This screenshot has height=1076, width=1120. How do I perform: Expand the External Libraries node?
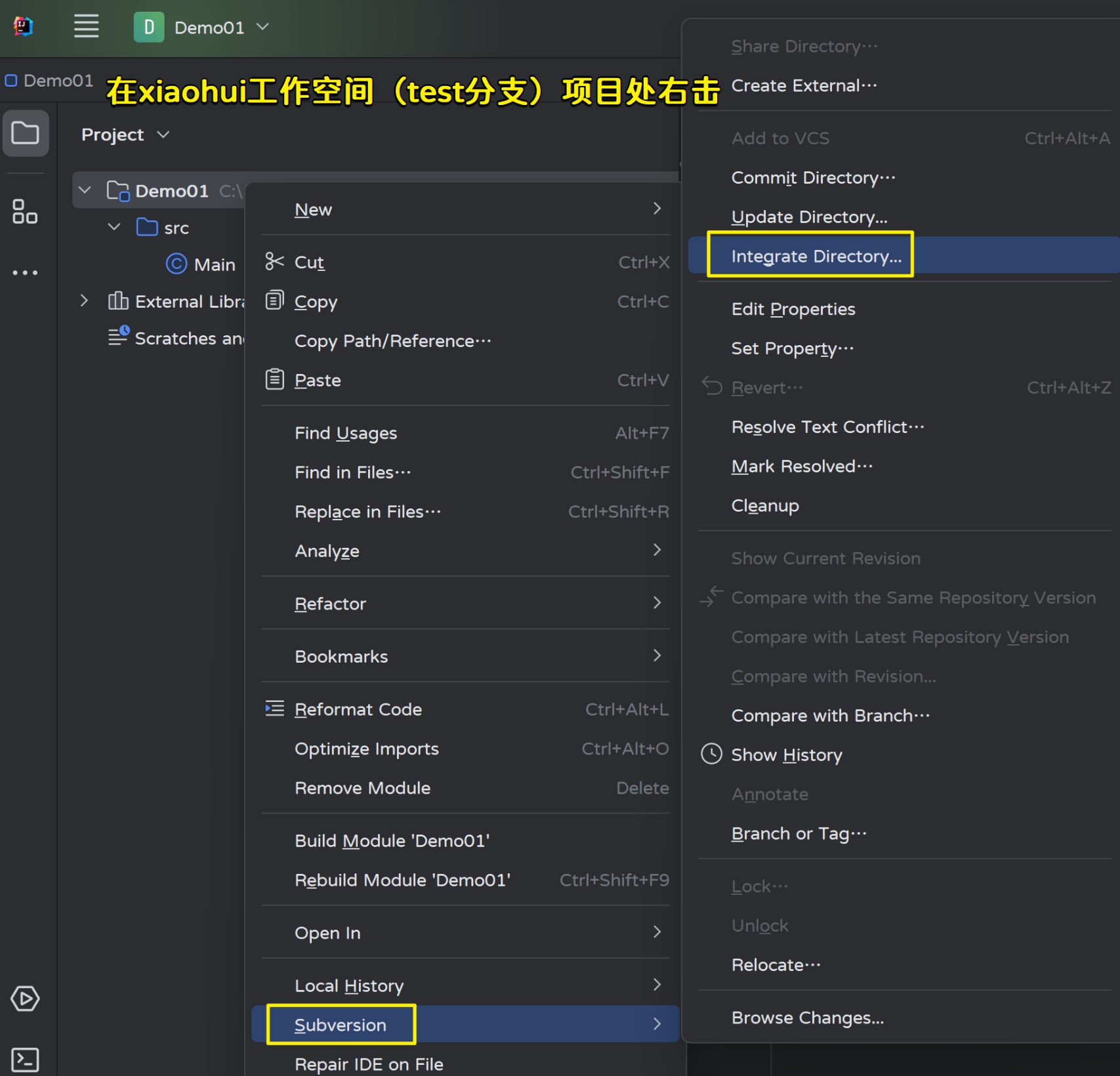[x=84, y=300]
